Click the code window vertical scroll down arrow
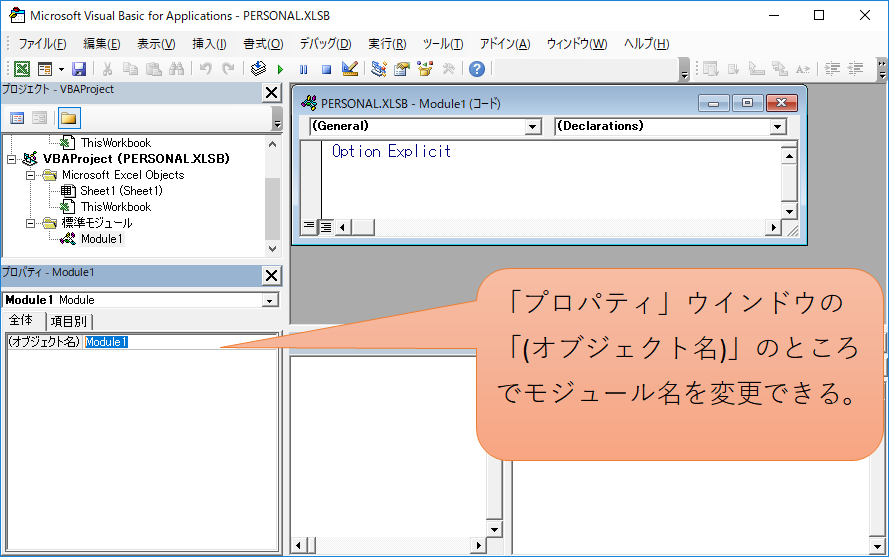Viewport: 889px width, 557px height. click(789, 211)
